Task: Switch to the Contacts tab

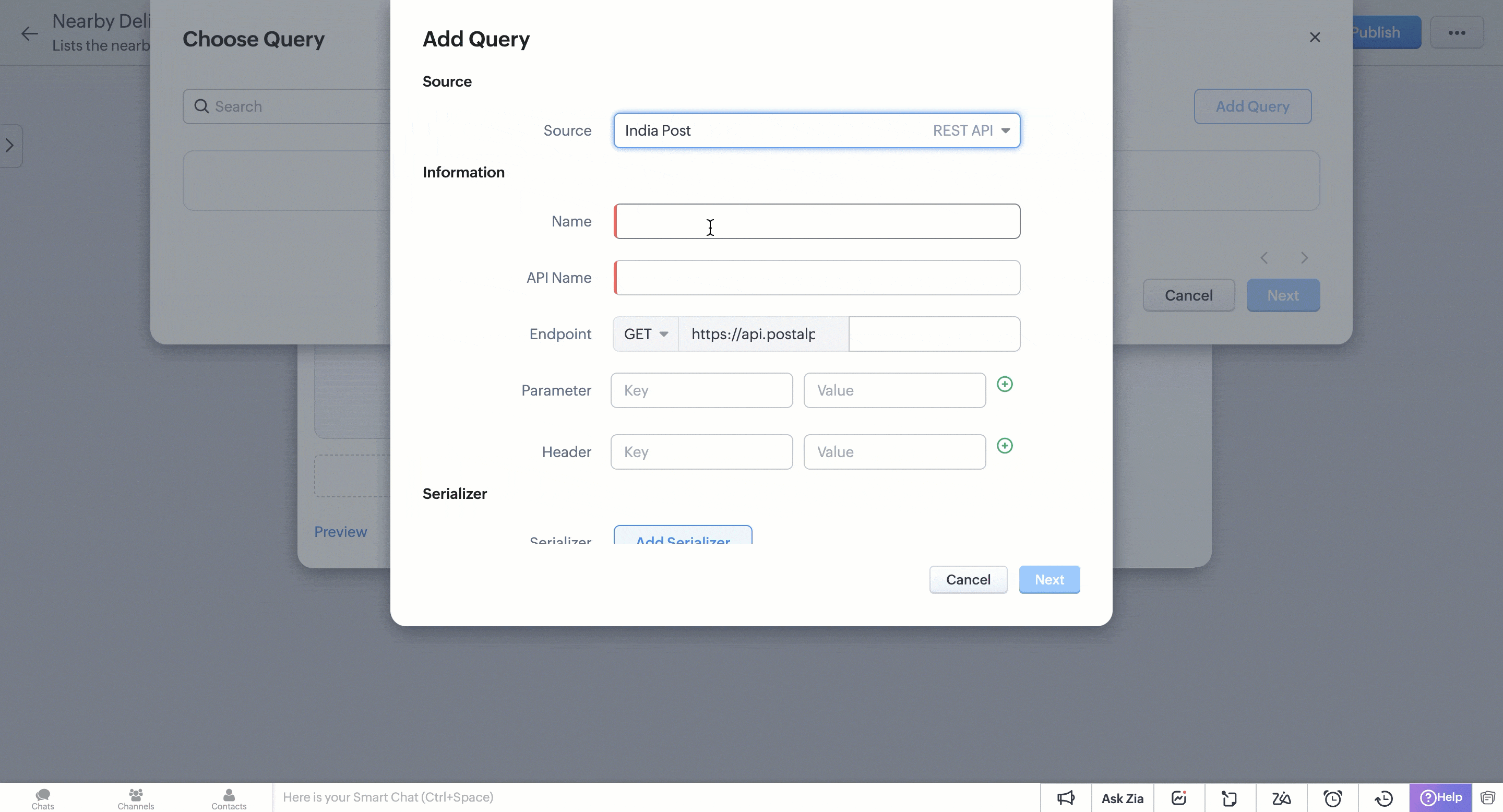Action: click(x=229, y=798)
